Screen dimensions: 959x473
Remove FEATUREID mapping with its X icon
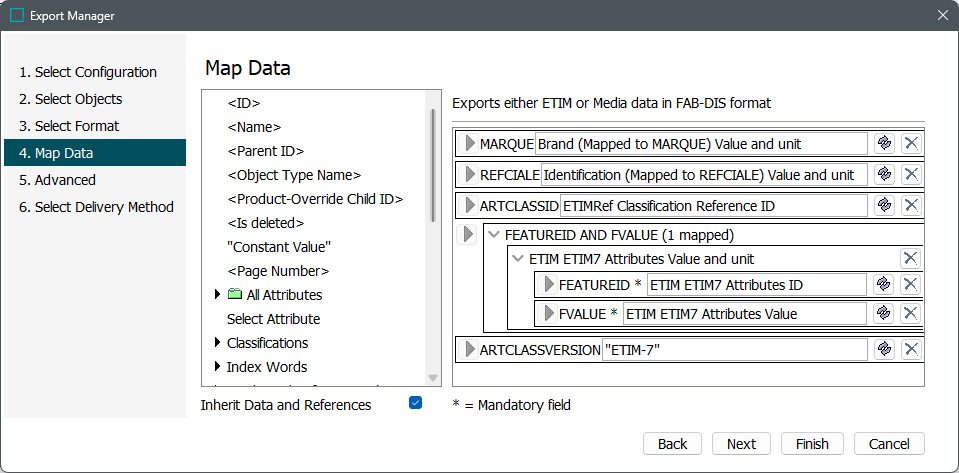(x=911, y=285)
